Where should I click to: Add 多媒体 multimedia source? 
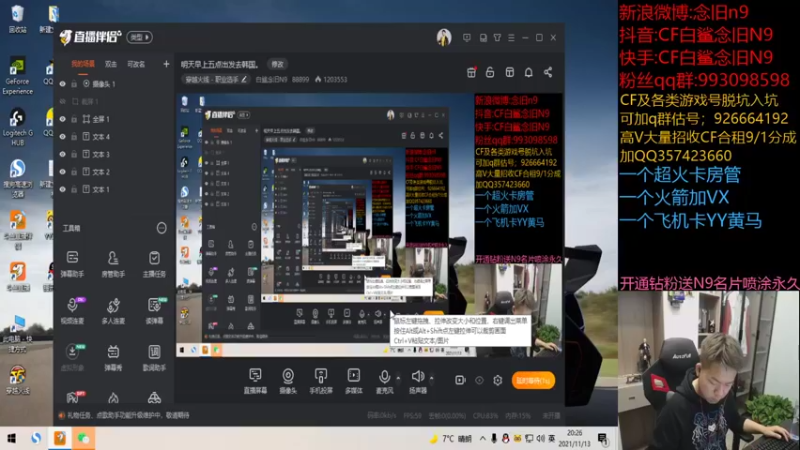pyautogui.click(x=354, y=381)
